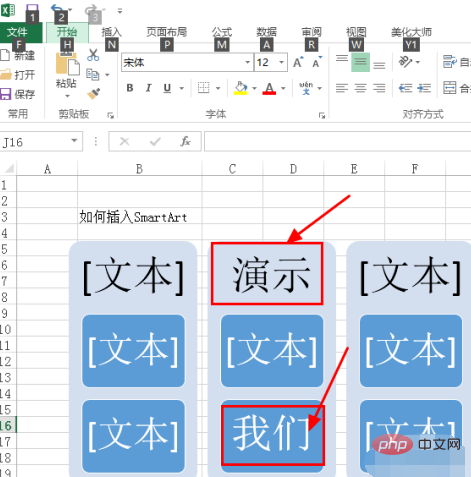Select the Format Painter brush
471x477 pixels.
click(x=93, y=94)
